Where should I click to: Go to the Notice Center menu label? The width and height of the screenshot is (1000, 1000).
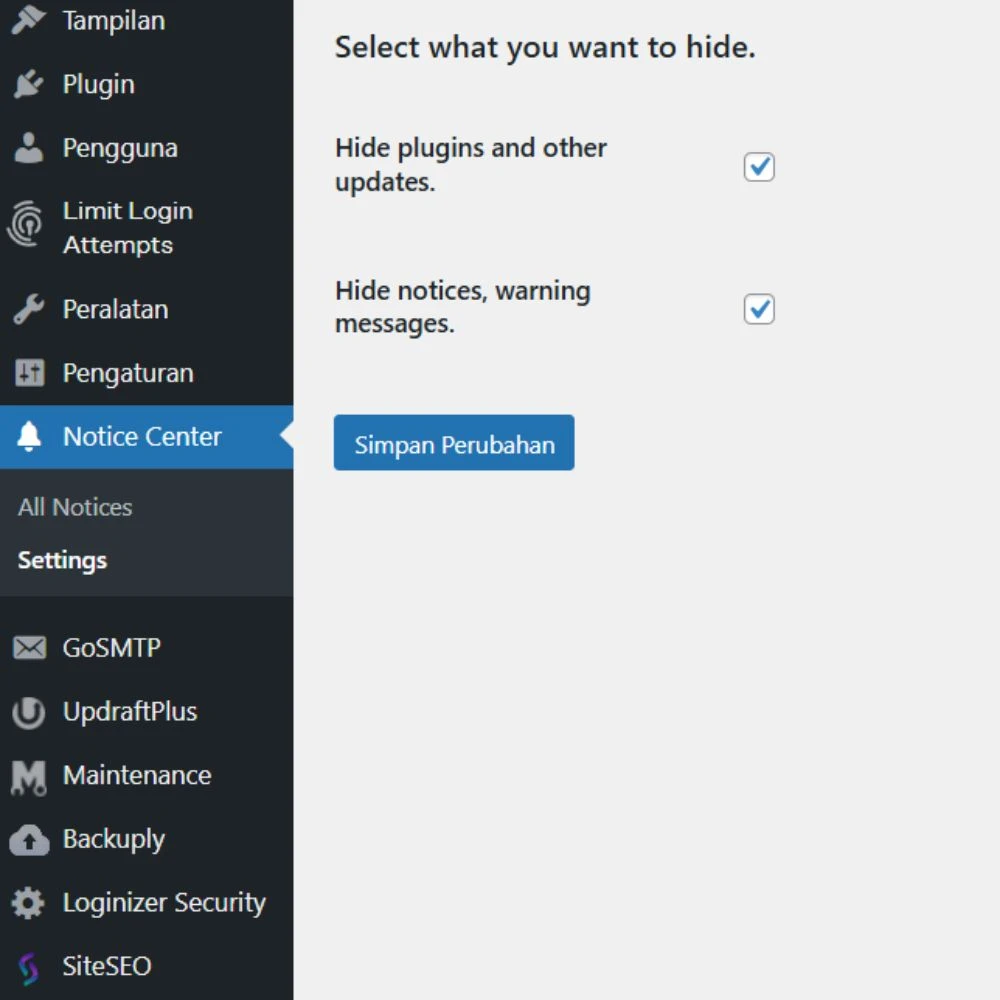tap(142, 437)
